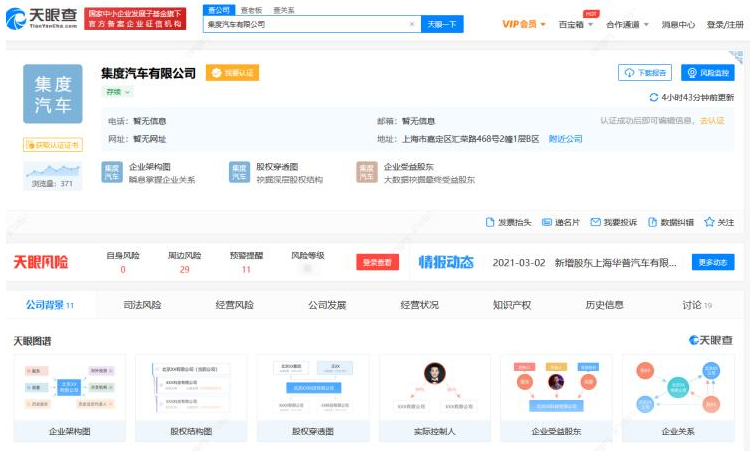Click the 情报动态 heading
This screenshot has width=751, height=451.
coord(446,262)
